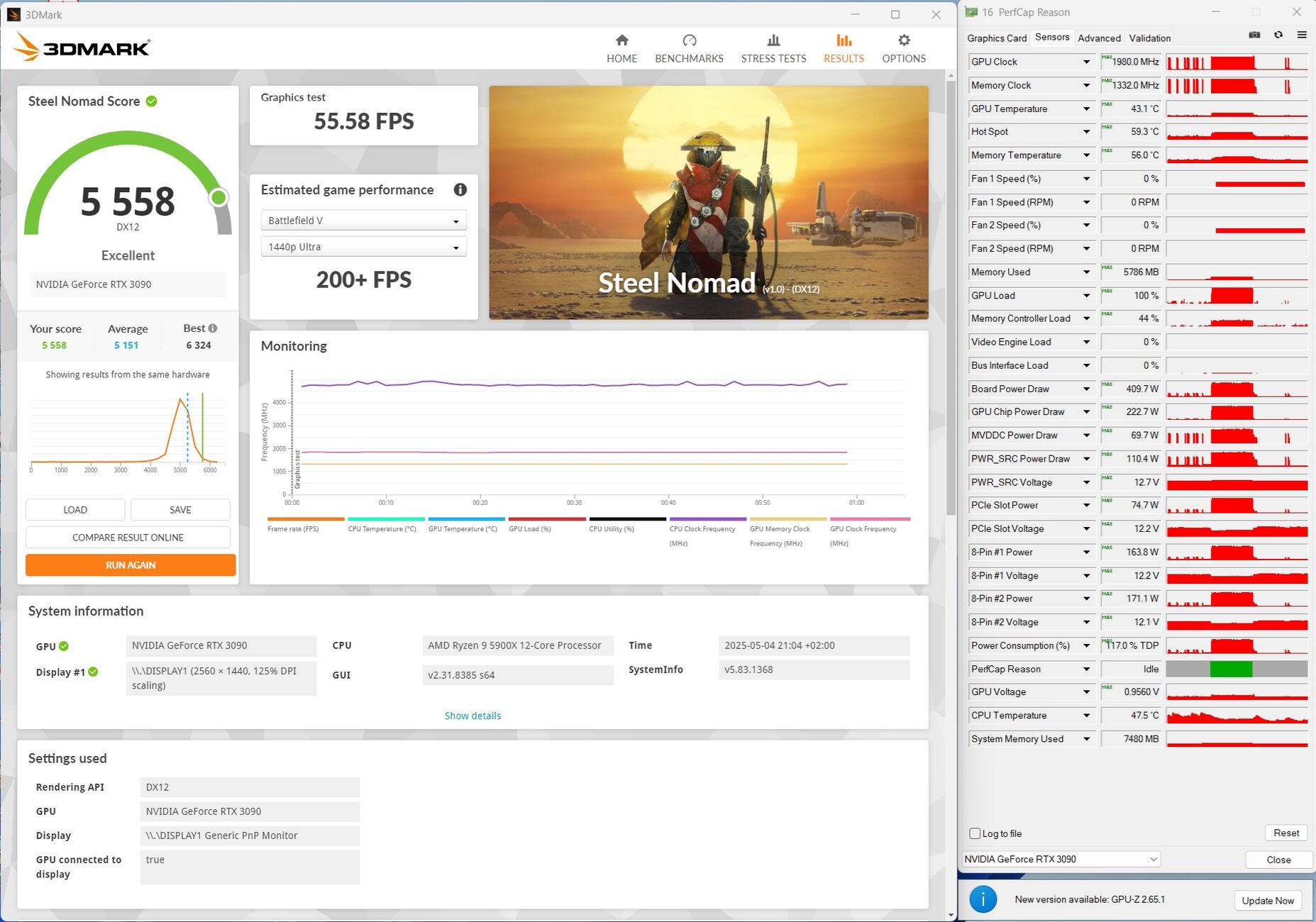Click the GPU Clock 1980.0 MHz value
Viewport: 1316px width, 922px height.
(x=1131, y=62)
